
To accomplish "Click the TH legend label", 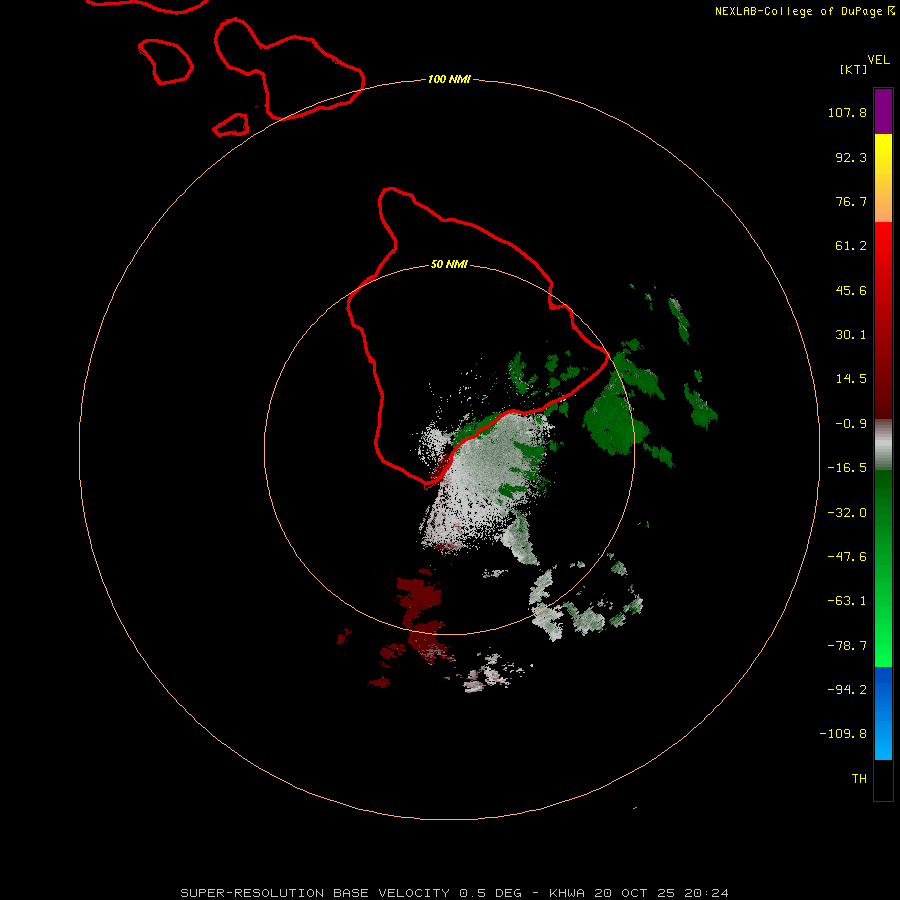I will point(859,779).
